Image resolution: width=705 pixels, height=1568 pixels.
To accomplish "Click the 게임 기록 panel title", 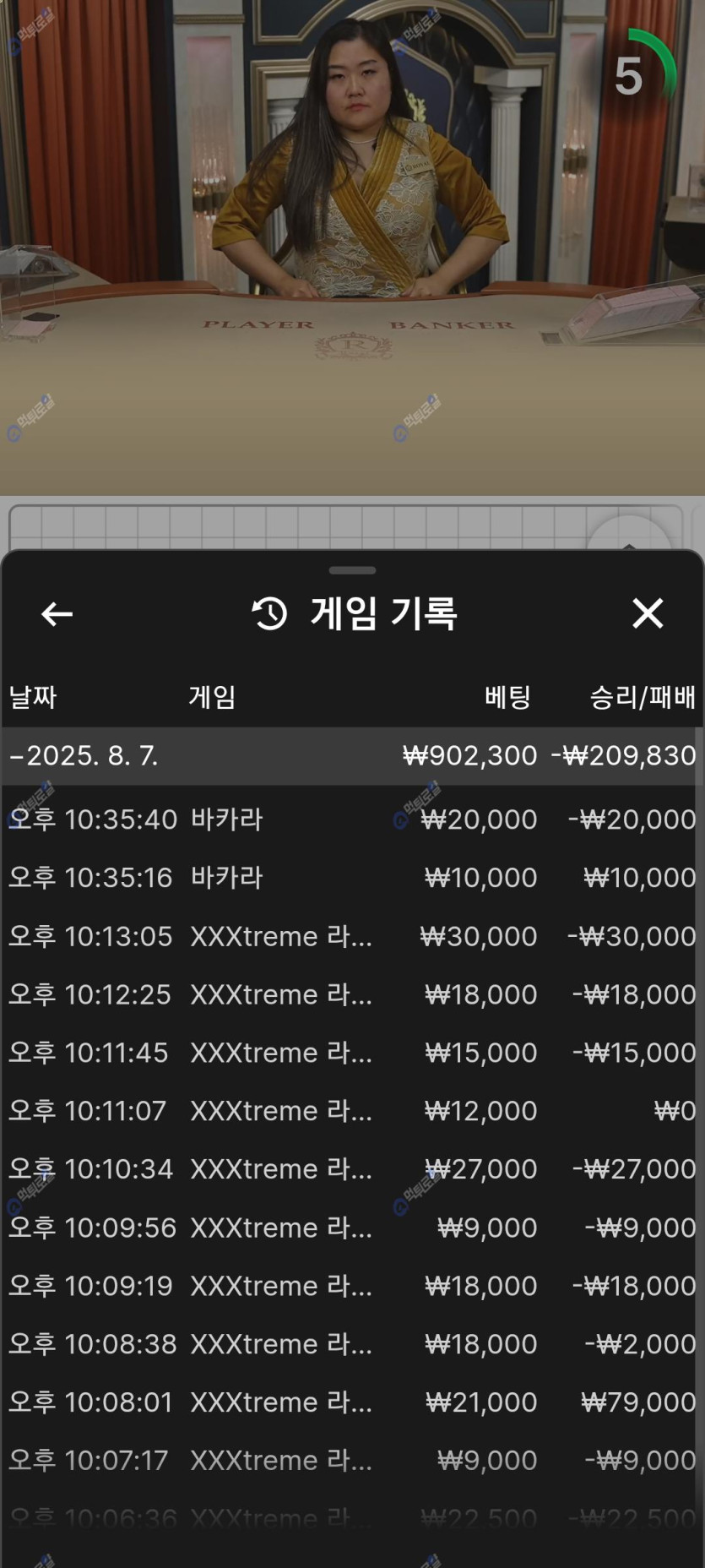I will 384,613.
